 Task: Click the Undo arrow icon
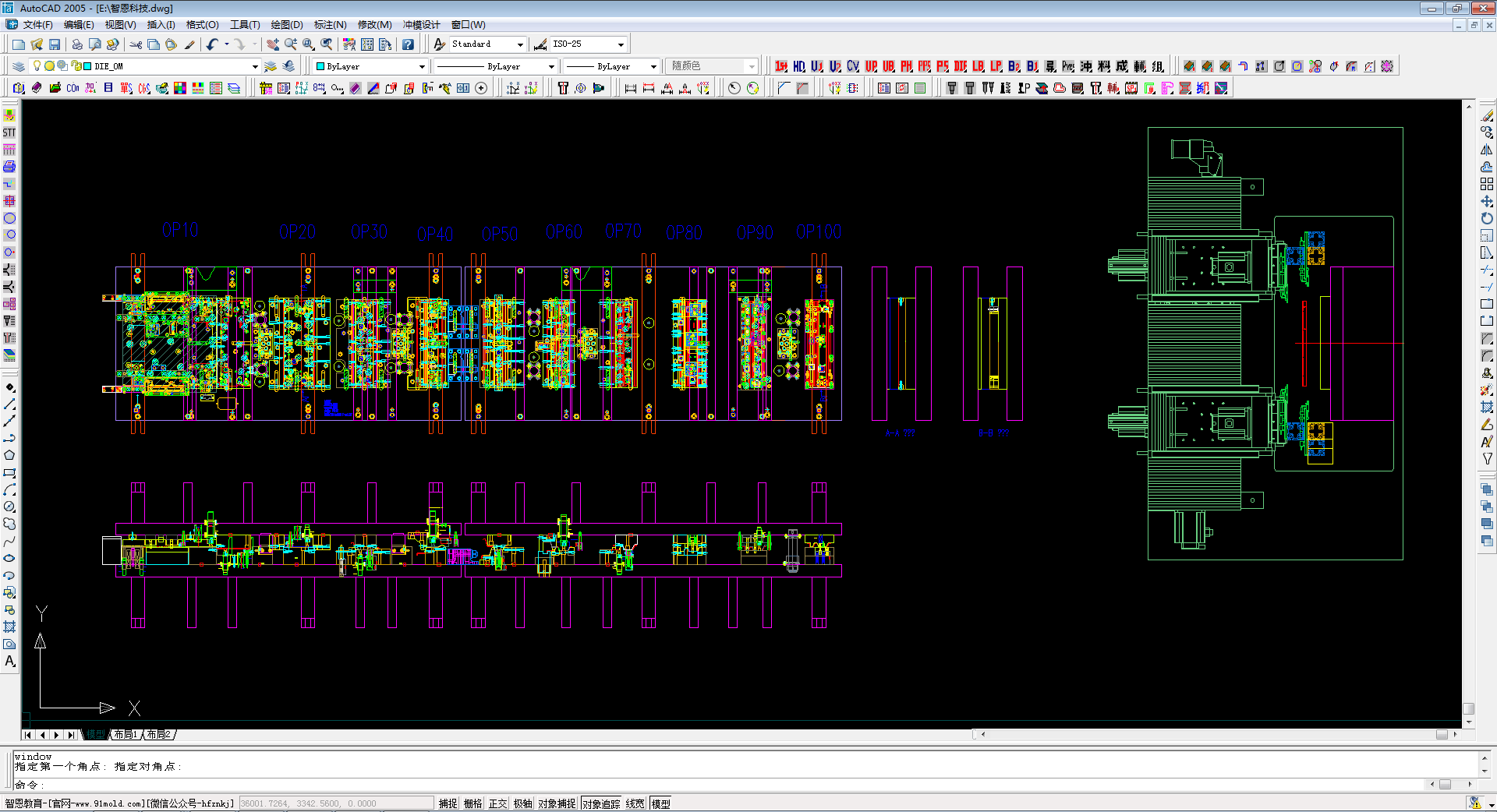click(212, 44)
